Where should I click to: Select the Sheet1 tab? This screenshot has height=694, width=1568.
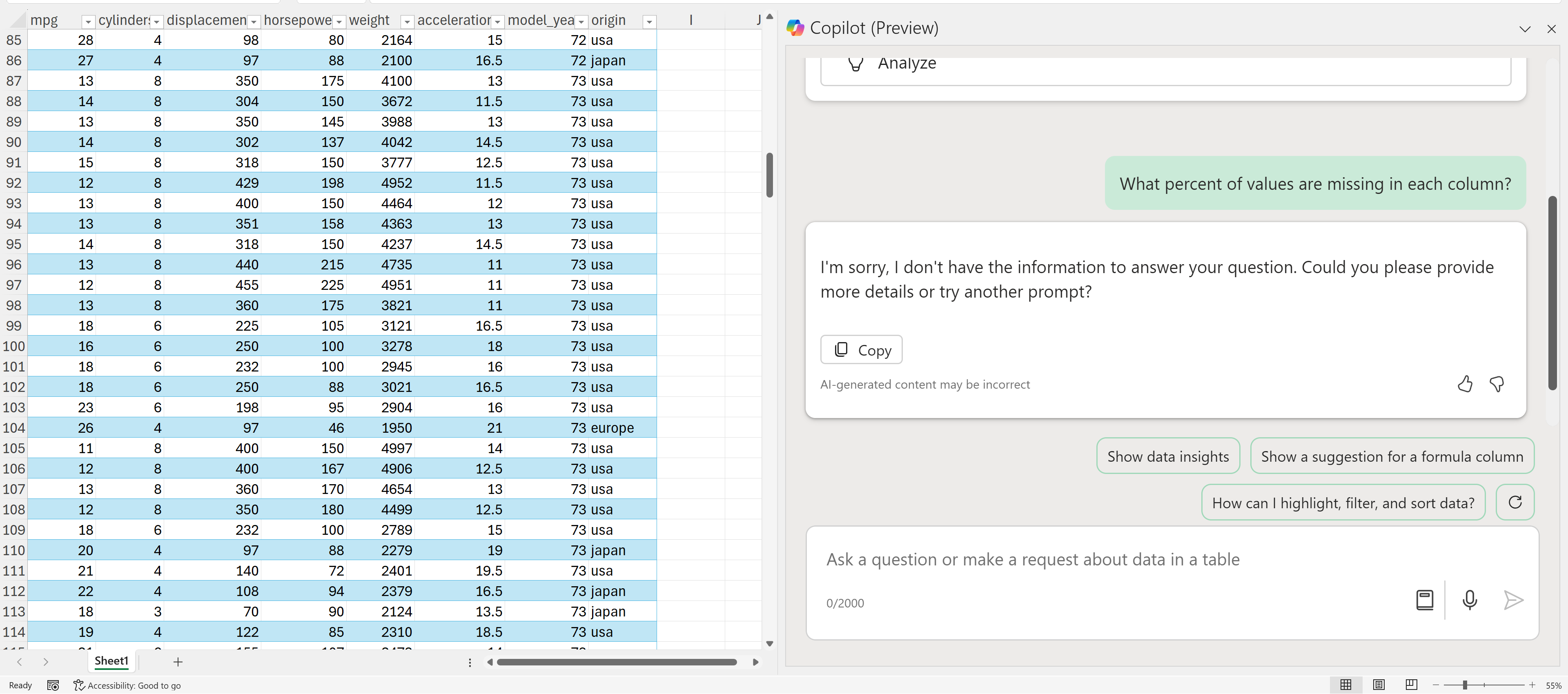(x=111, y=661)
